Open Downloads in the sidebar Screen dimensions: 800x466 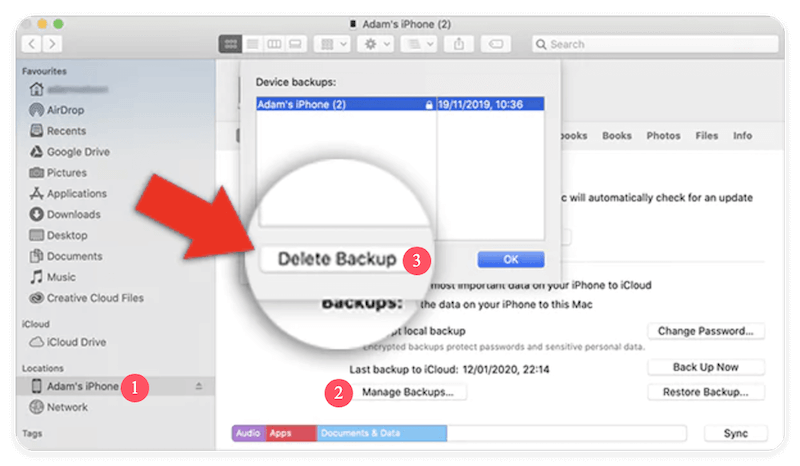[x=65, y=214]
